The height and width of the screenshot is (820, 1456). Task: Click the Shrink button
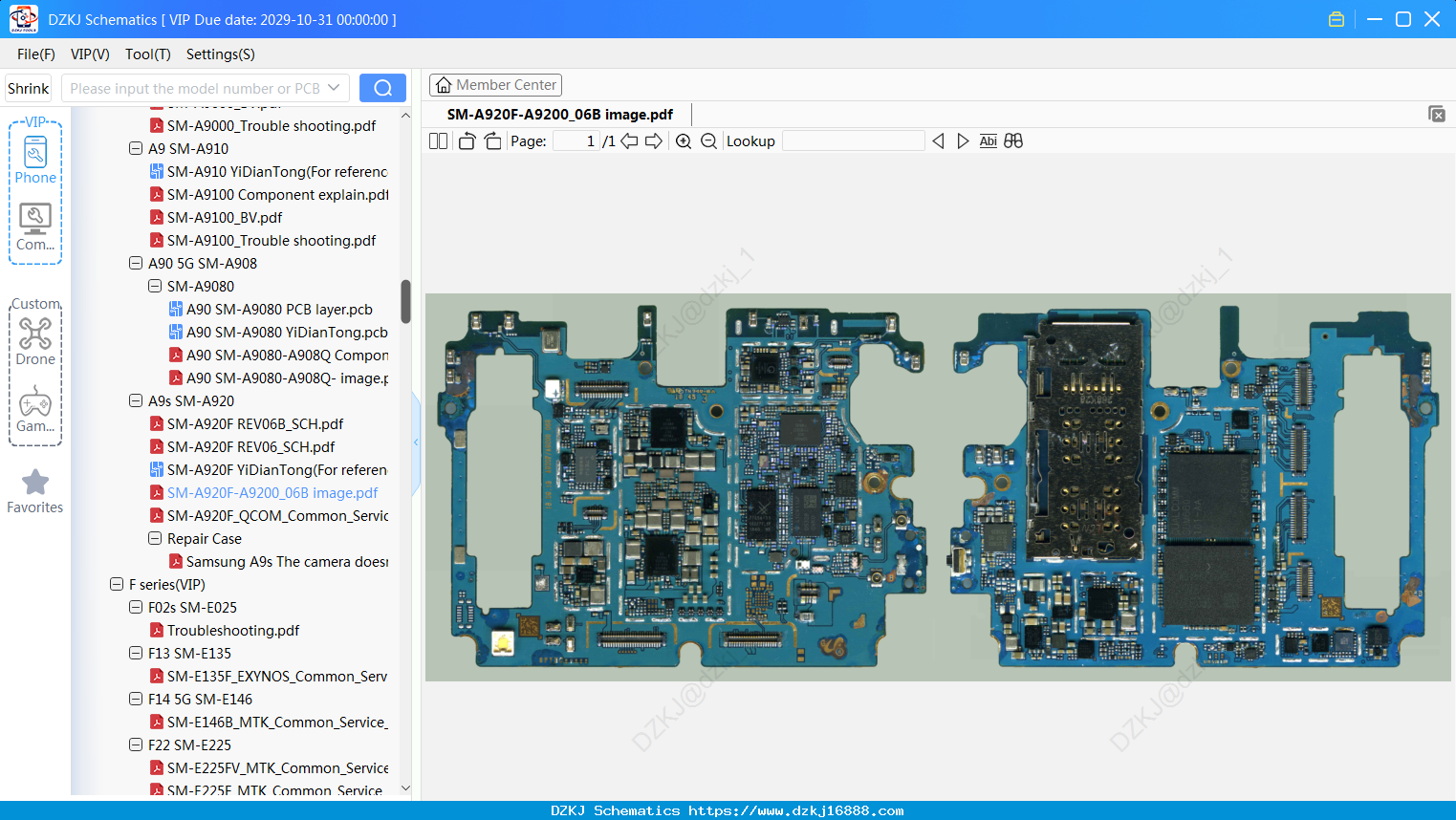coord(28,88)
